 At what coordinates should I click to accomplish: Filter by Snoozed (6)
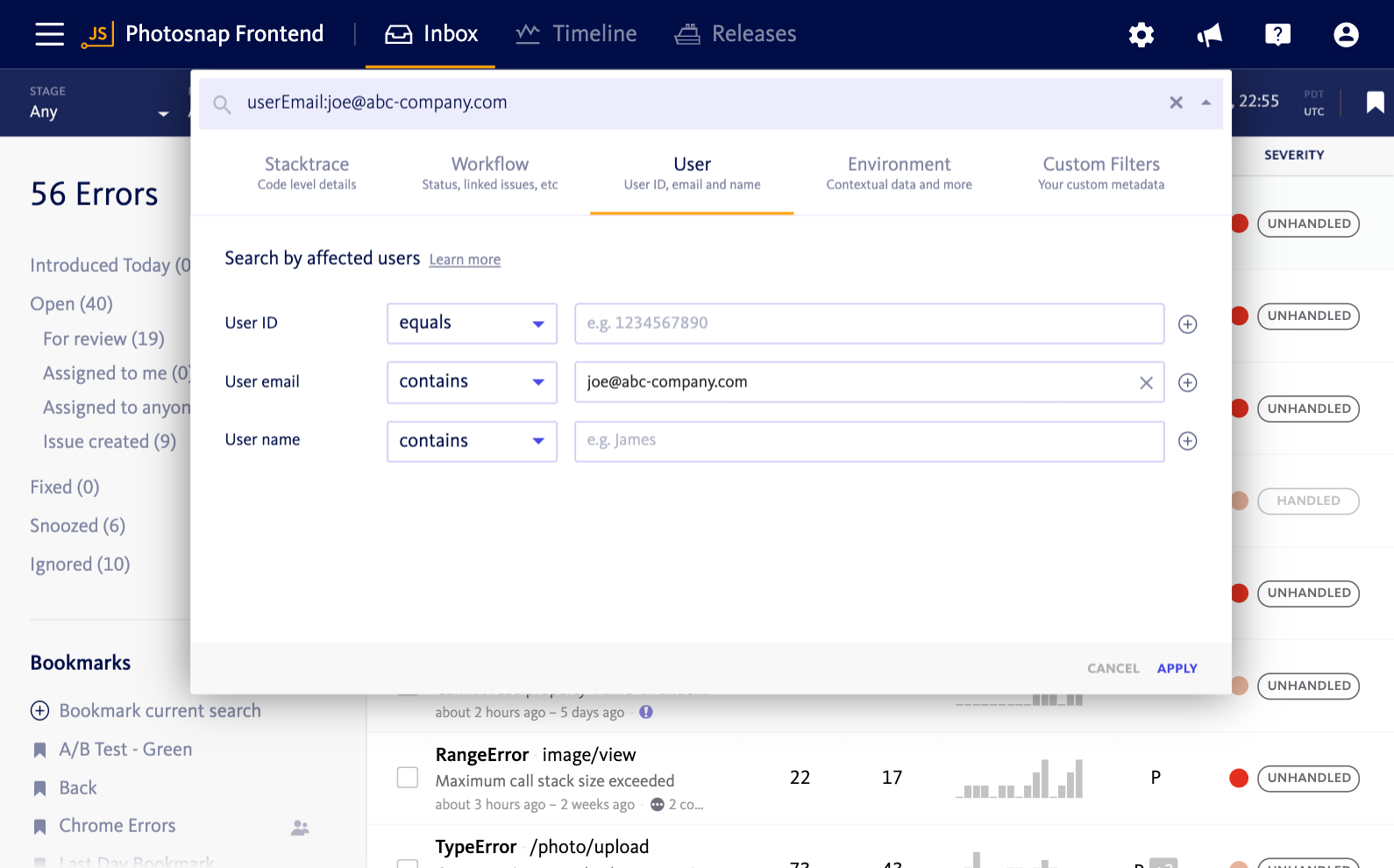pos(77,526)
